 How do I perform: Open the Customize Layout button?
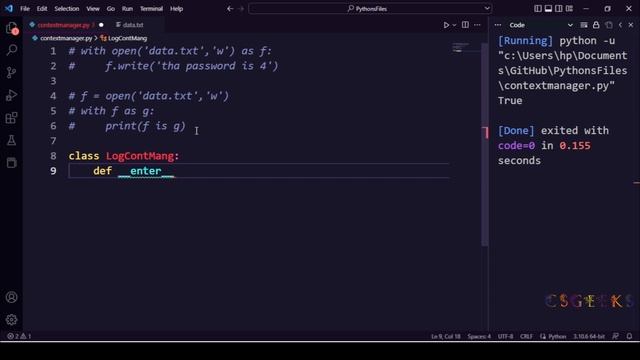pos(569,9)
